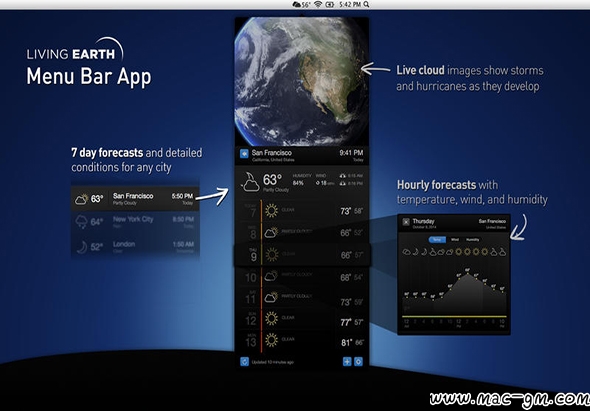Click the sun icon on Thu 9 row
The width and height of the screenshot is (590, 411).
(x=271, y=255)
